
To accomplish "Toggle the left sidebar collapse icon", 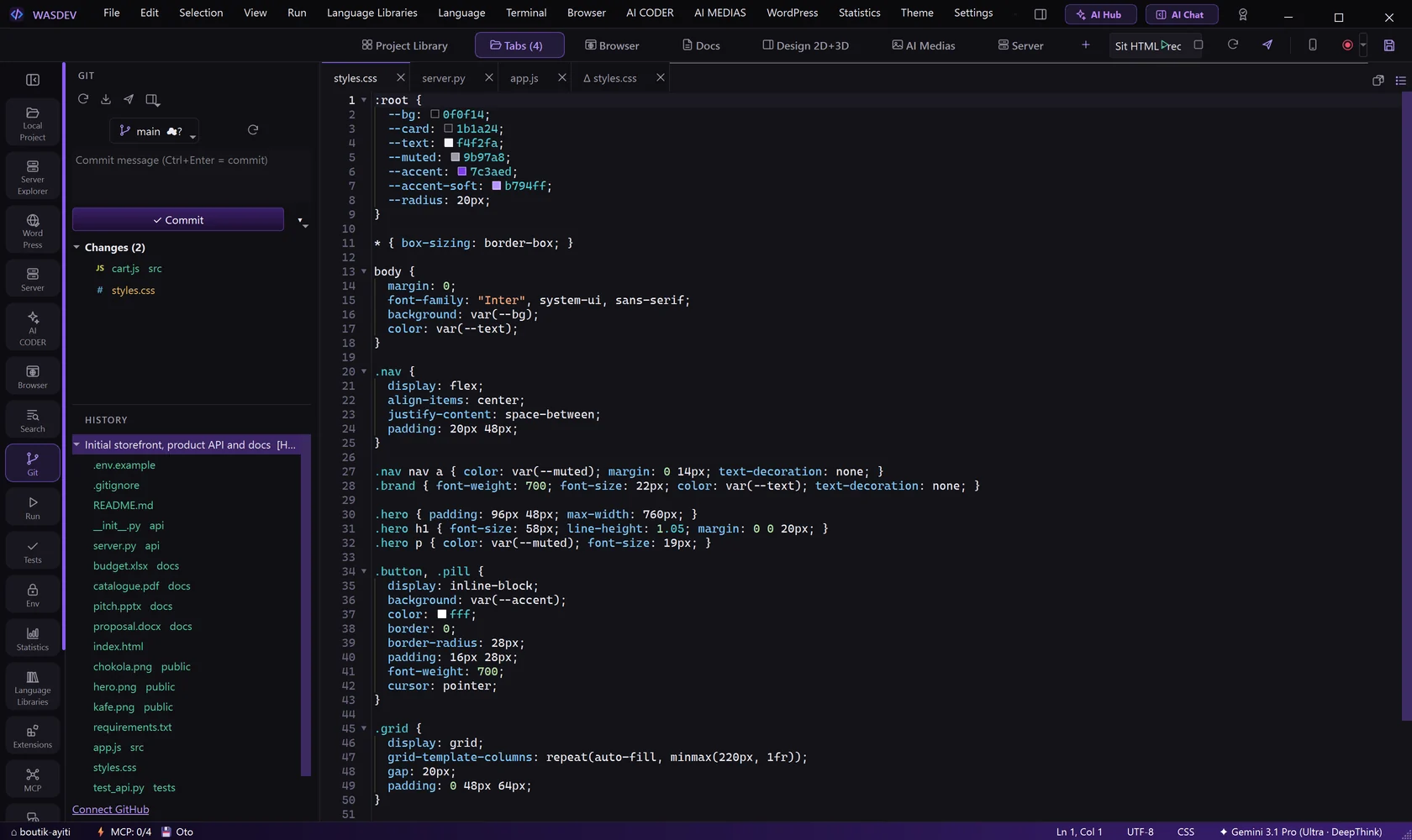I will click(33, 80).
